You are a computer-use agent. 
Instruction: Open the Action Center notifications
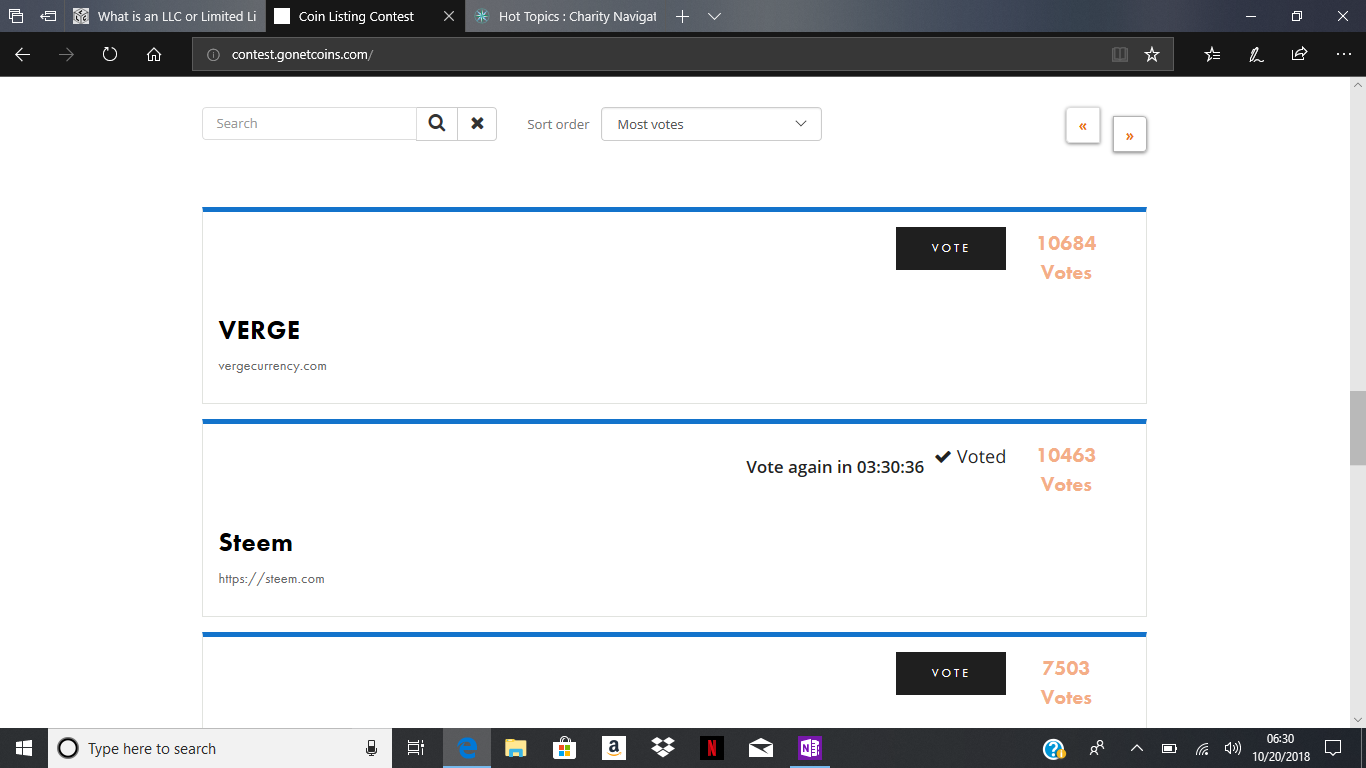[1332, 748]
